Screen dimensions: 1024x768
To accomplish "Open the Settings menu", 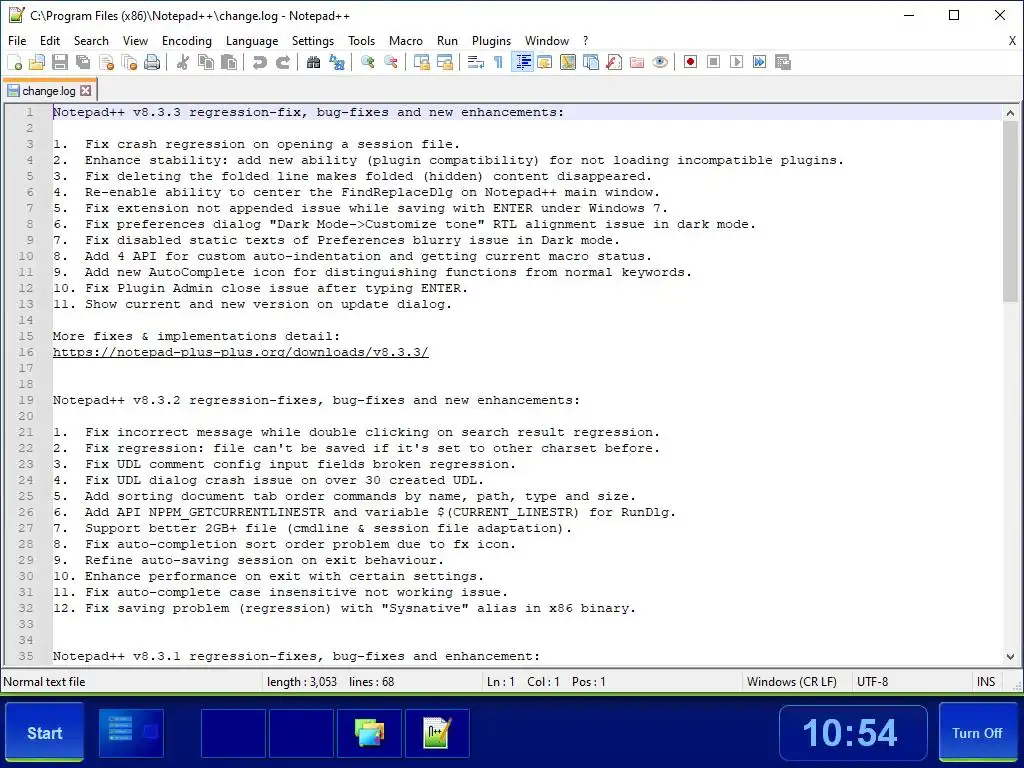I will point(313,40).
